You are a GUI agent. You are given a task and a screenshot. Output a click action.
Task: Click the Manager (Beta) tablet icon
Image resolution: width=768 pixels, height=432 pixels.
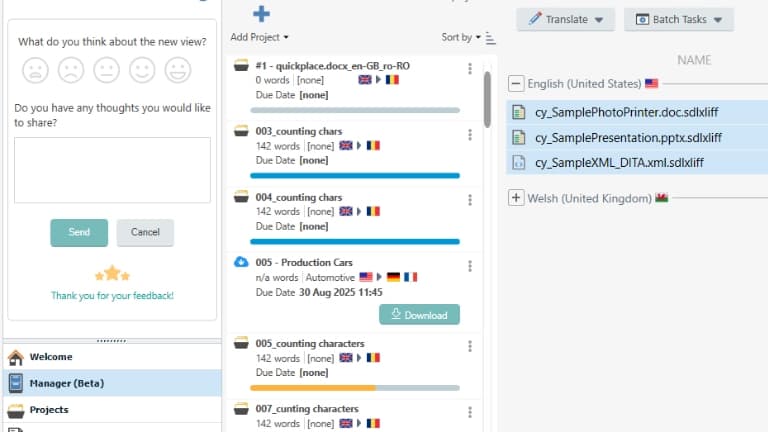16,383
